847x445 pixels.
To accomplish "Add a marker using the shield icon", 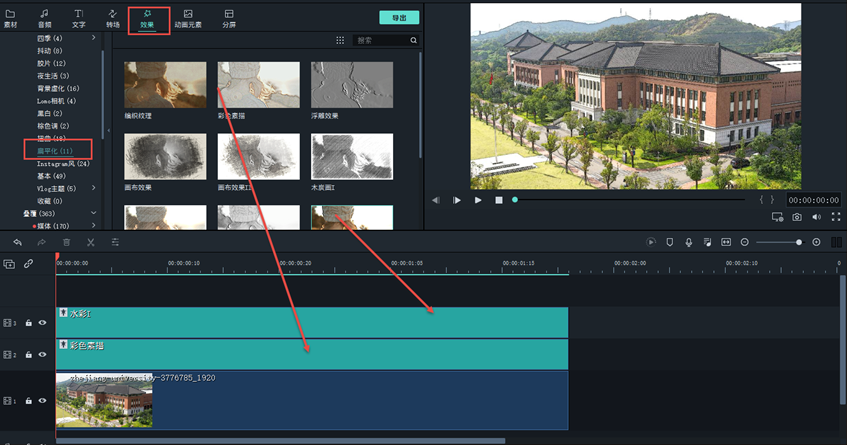I will 669,242.
